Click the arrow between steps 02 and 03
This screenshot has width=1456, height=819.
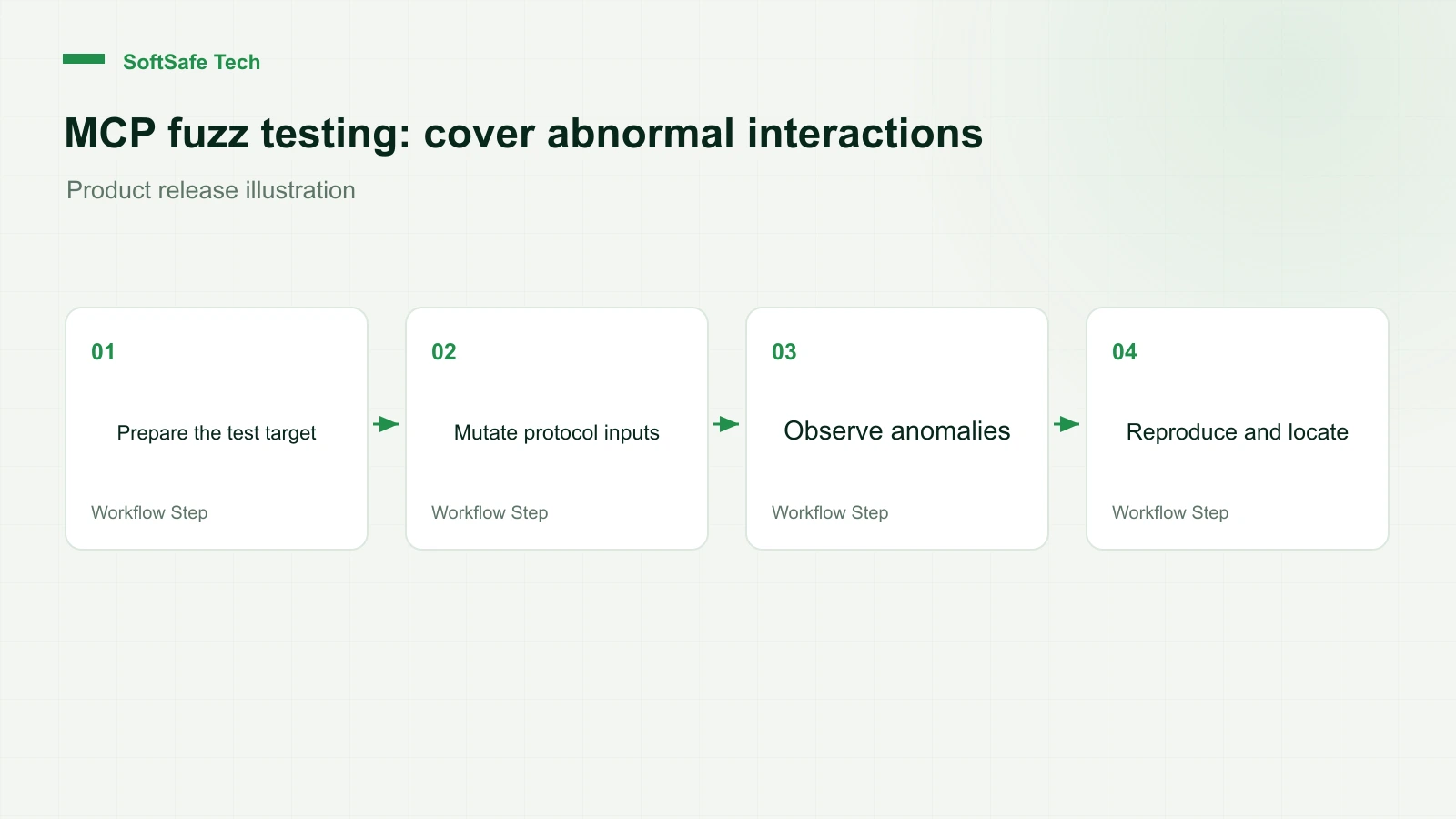[727, 424]
